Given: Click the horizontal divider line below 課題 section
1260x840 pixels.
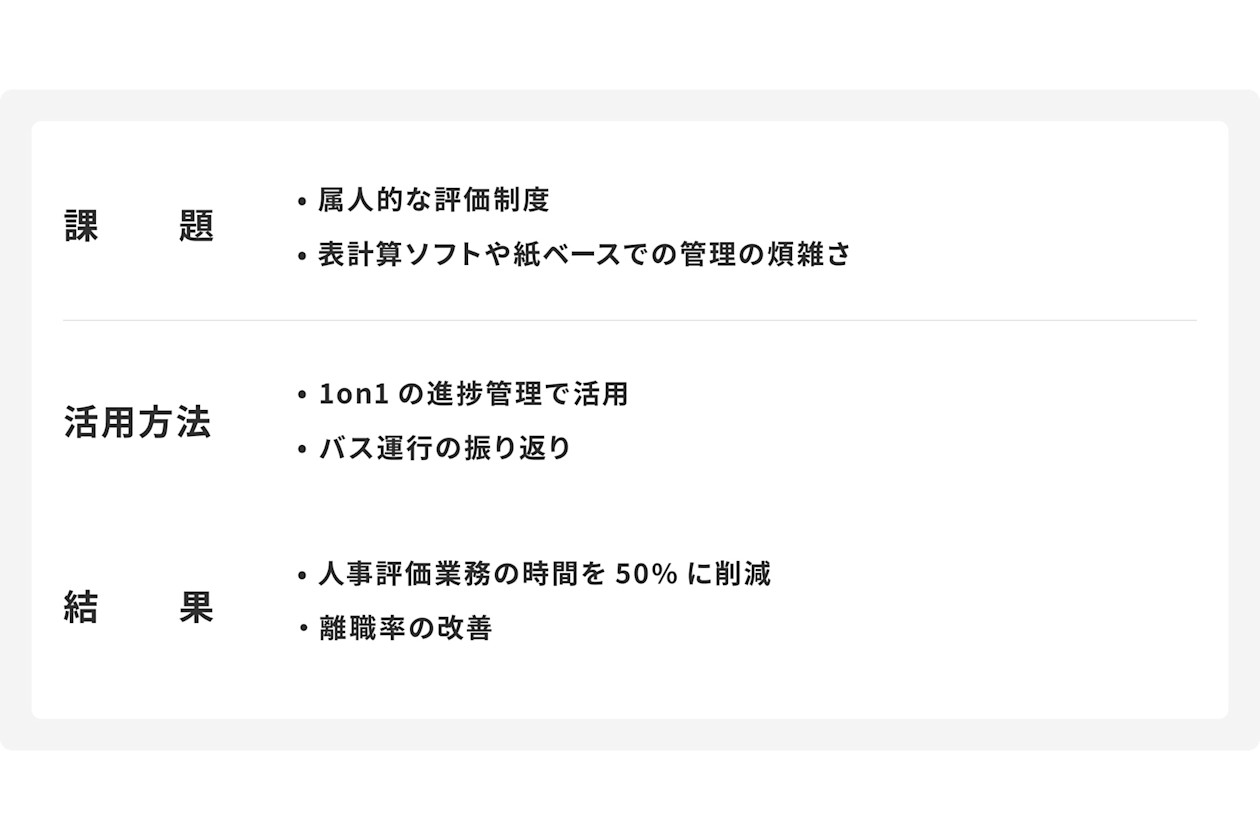Looking at the screenshot, I should point(630,321).
